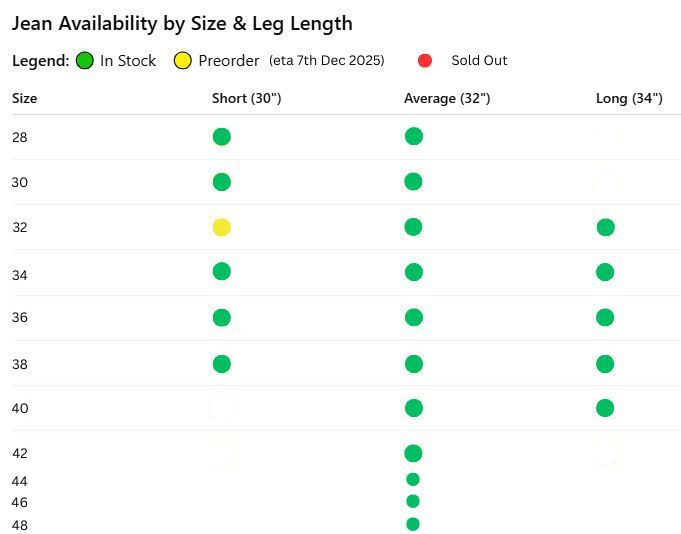Choose size 32 Long in-stock dot
Image resolution: width=681 pixels, height=534 pixels.
[605, 227]
